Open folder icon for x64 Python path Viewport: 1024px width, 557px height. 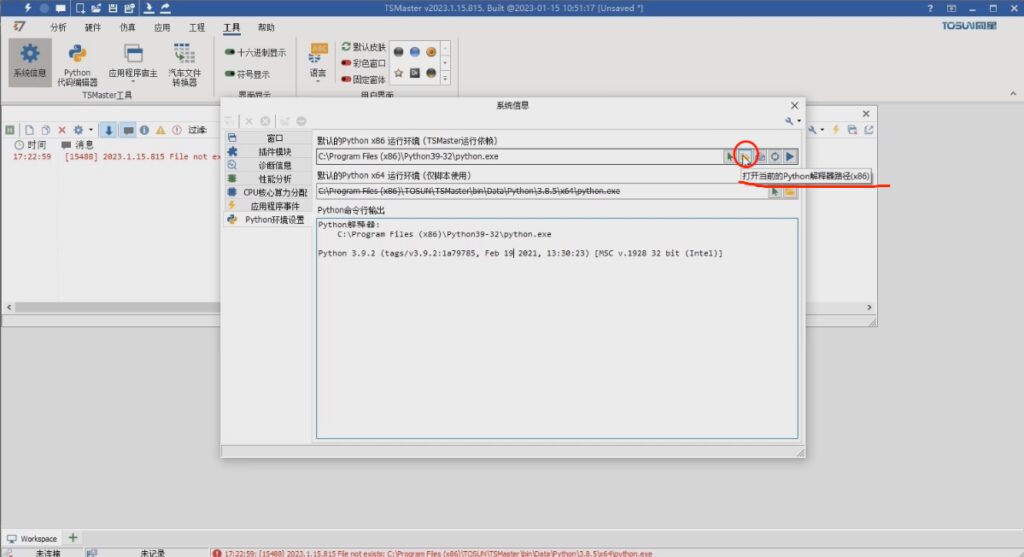tap(789, 191)
